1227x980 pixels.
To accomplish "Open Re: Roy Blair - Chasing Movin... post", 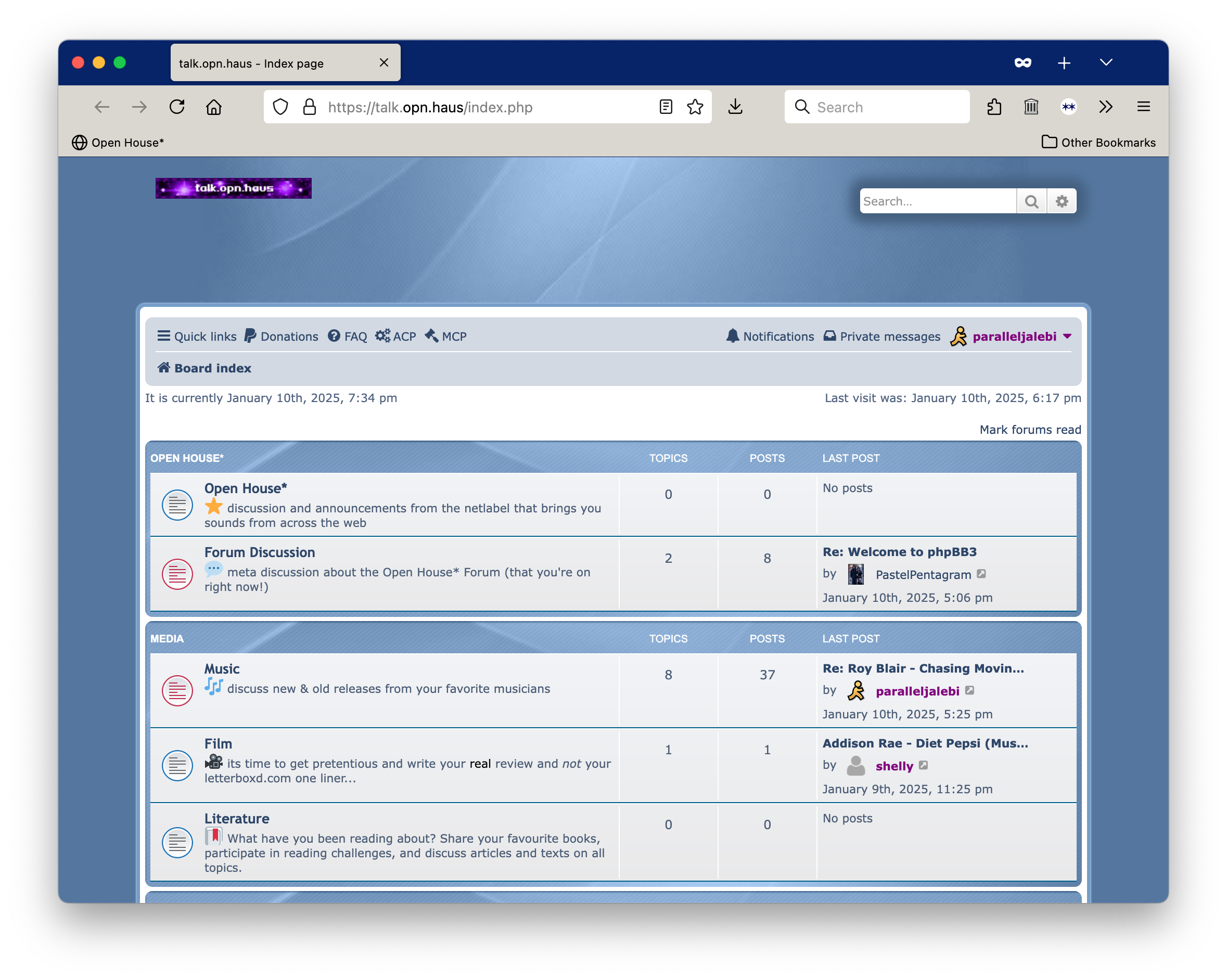I will 923,668.
